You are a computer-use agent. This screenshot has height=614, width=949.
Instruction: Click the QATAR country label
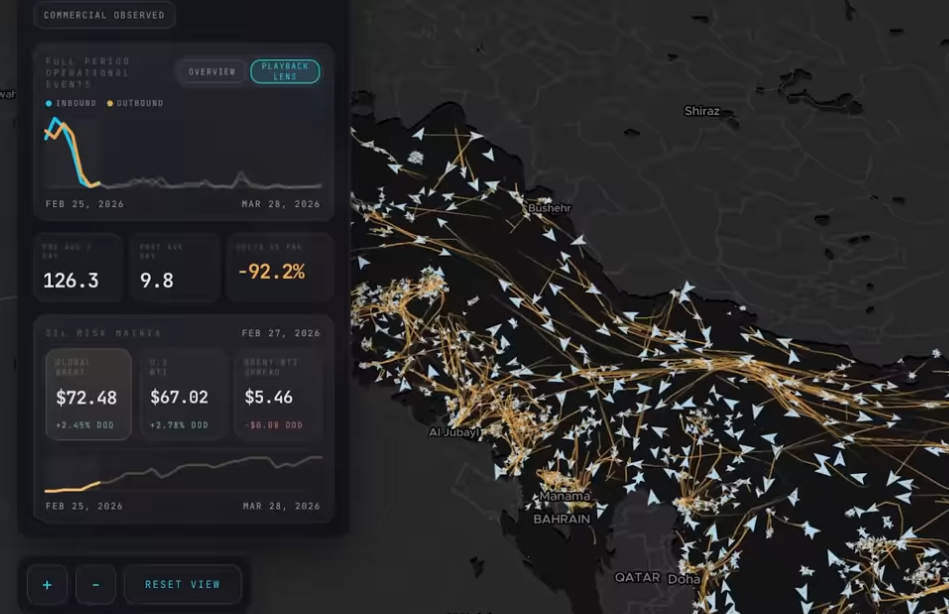click(x=637, y=578)
